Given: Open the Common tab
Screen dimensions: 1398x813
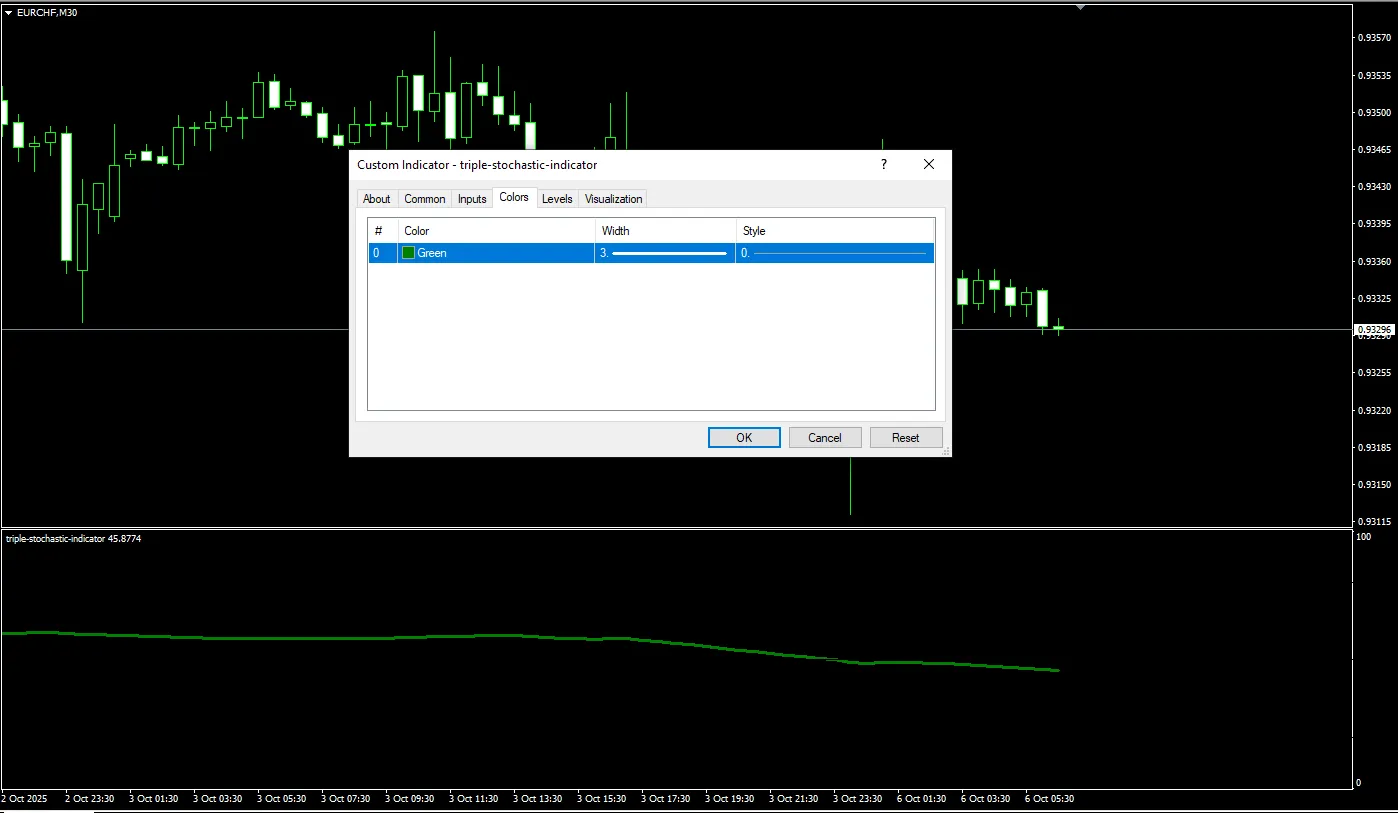Looking at the screenshot, I should [x=425, y=199].
